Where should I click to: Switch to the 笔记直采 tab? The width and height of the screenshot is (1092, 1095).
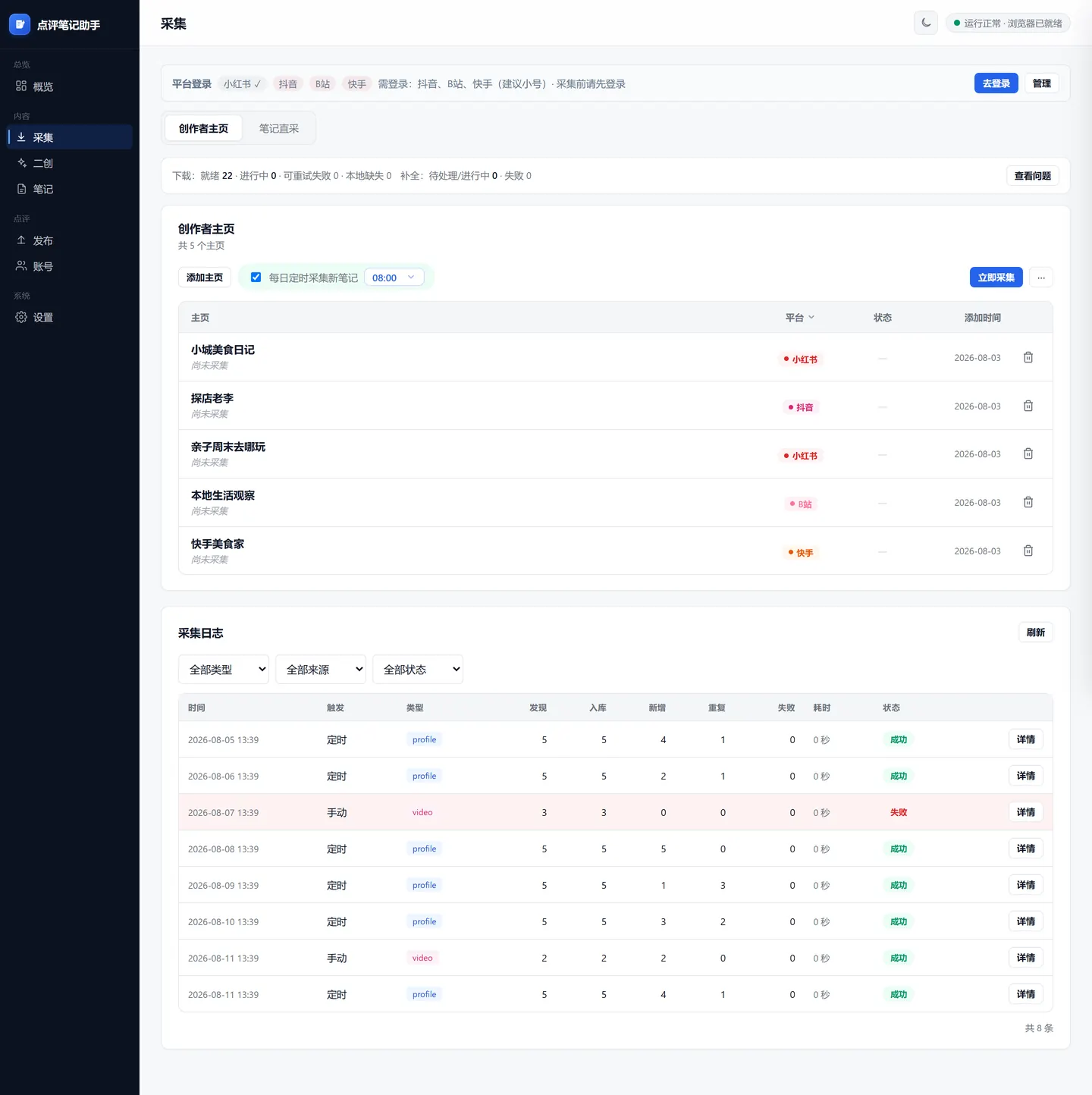point(279,129)
